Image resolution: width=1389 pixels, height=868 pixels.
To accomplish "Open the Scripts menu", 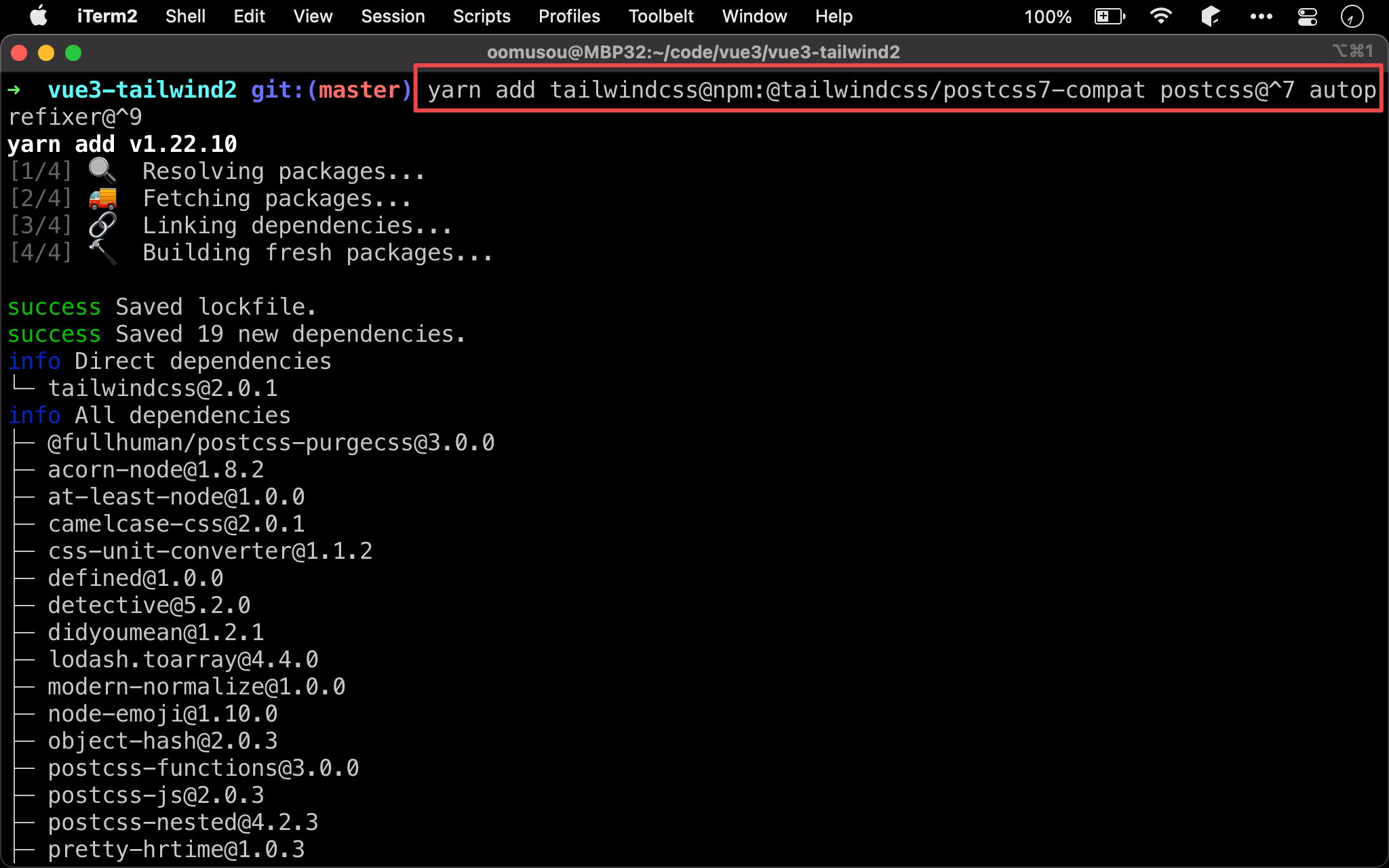I will tap(482, 16).
